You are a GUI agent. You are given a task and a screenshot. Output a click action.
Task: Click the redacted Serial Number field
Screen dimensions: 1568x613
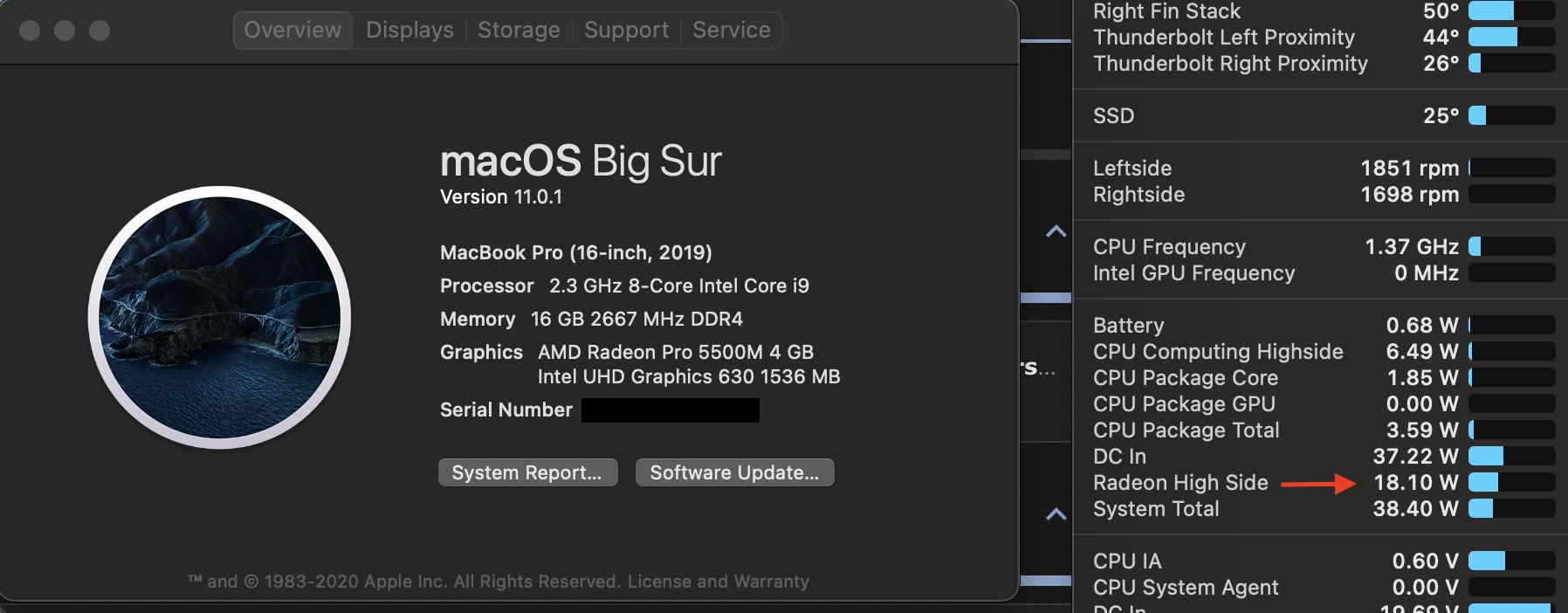[x=670, y=410]
